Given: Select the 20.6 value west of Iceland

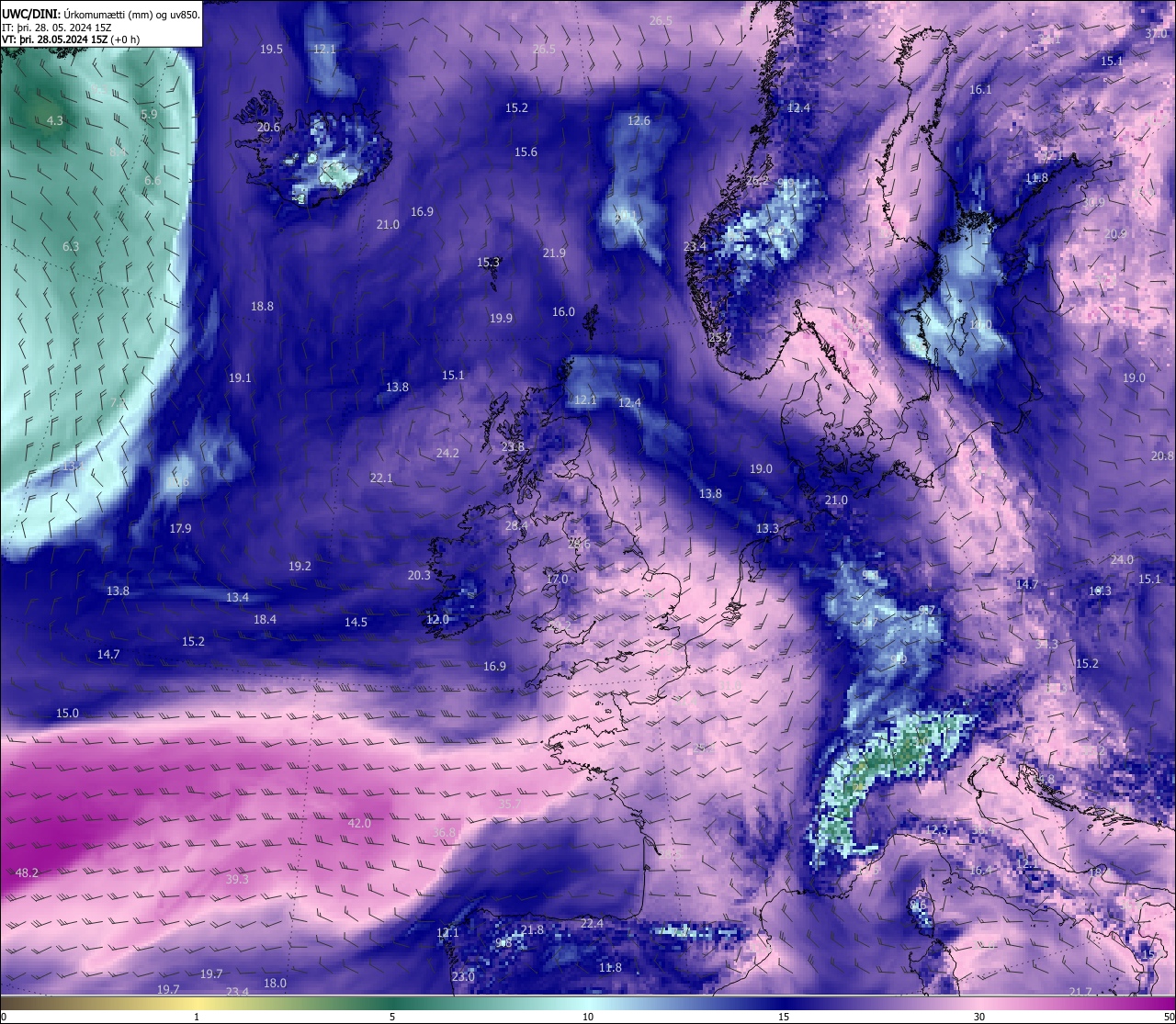Looking at the screenshot, I should coord(268,128).
